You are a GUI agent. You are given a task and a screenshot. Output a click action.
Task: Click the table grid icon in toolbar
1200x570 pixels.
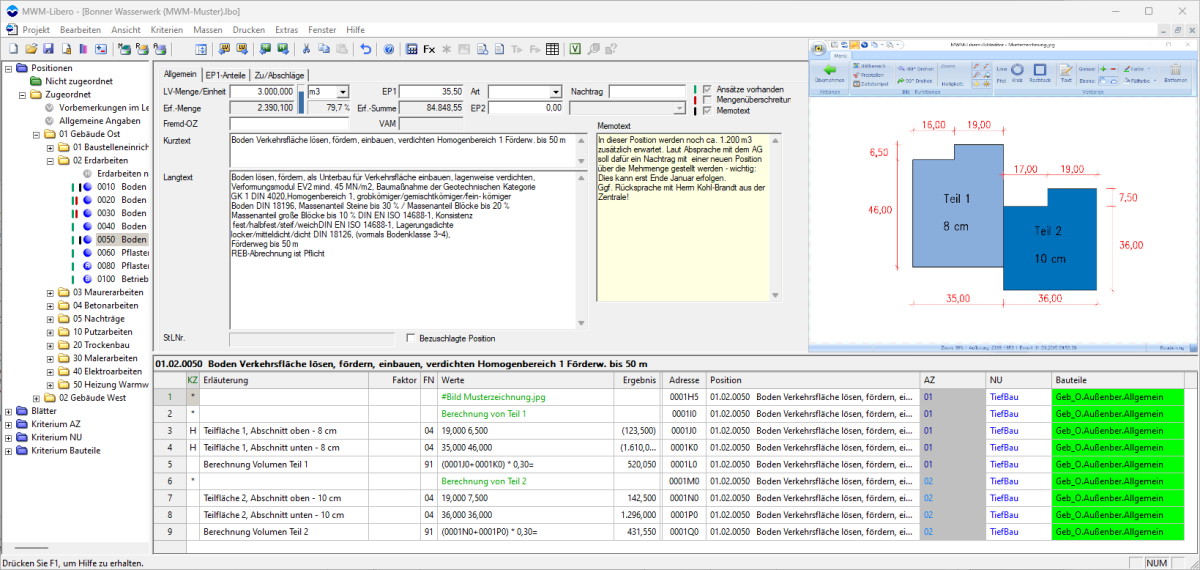tap(552, 48)
